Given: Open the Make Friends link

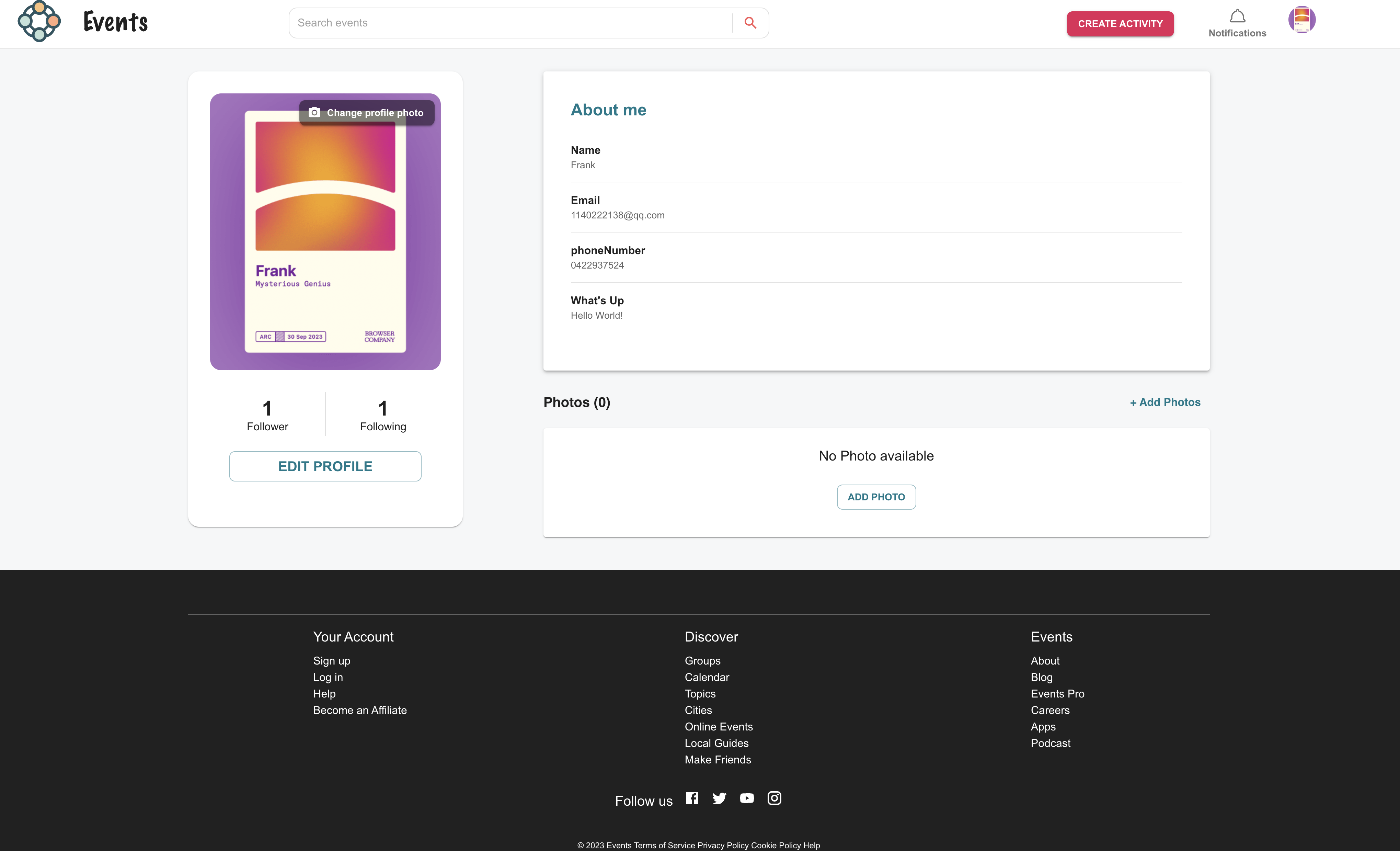Looking at the screenshot, I should point(718,759).
